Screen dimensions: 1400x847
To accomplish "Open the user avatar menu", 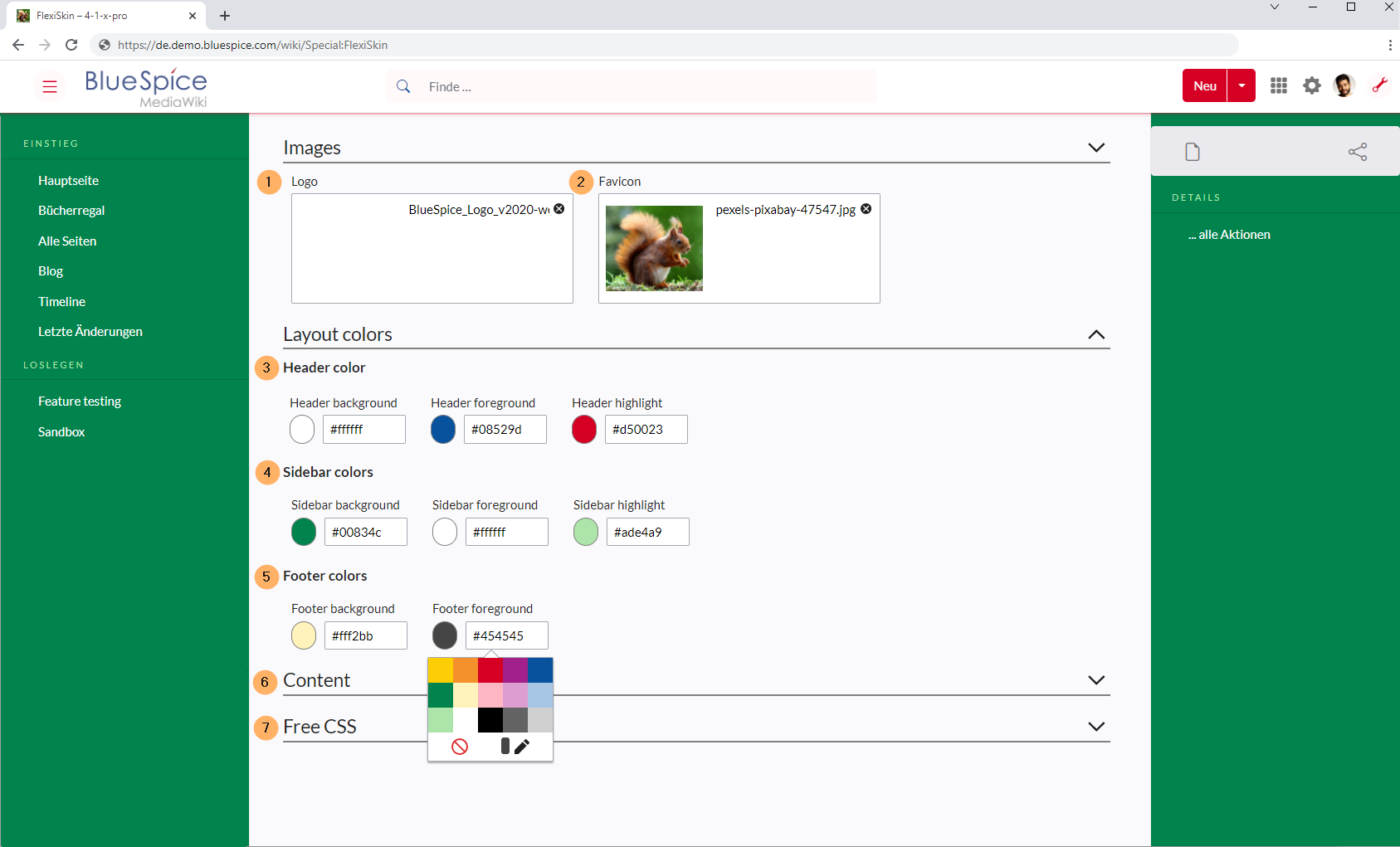I will (1344, 85).
